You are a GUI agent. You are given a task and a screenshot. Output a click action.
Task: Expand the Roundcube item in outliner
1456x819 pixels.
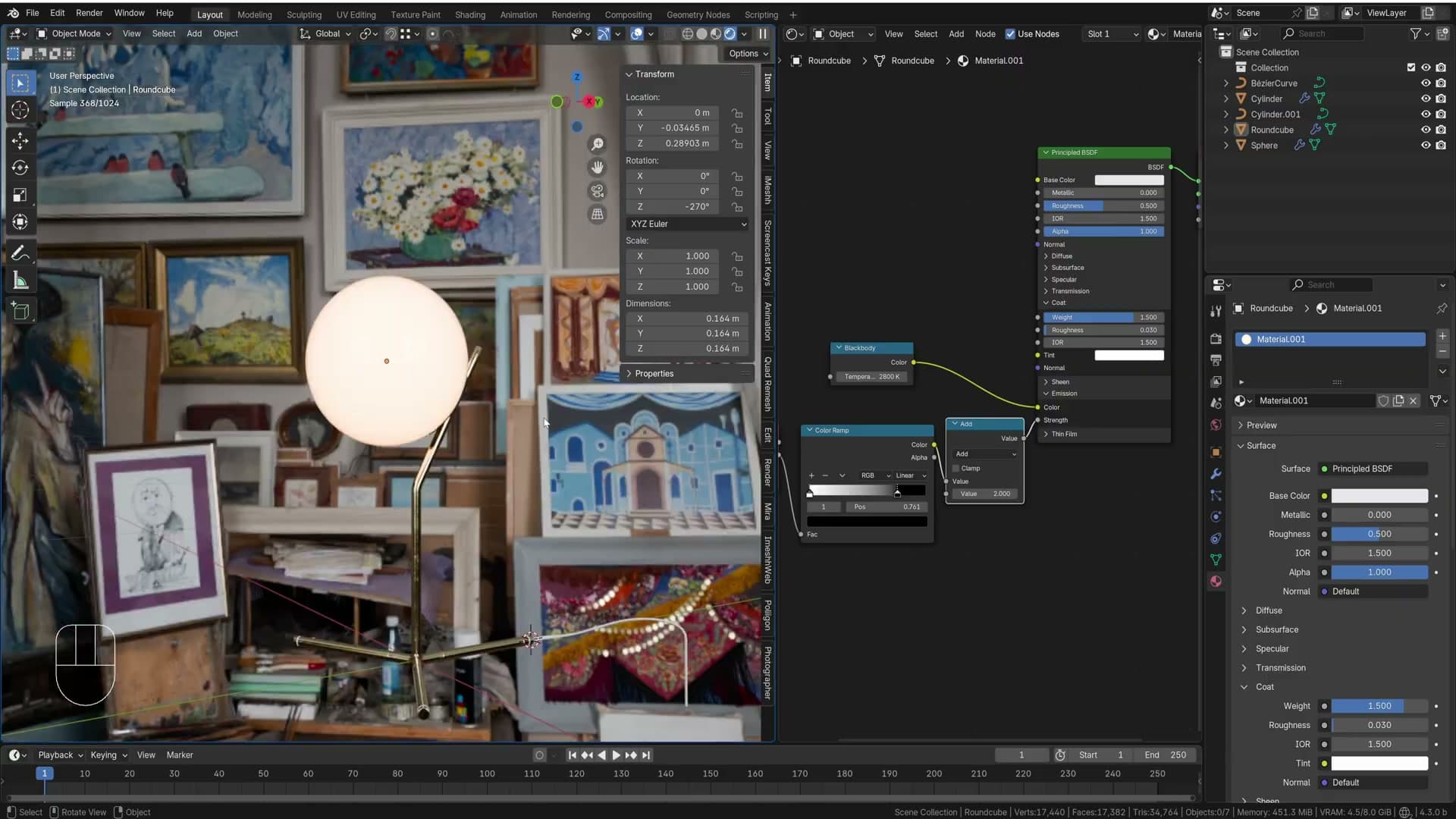tap(1226, 130)
